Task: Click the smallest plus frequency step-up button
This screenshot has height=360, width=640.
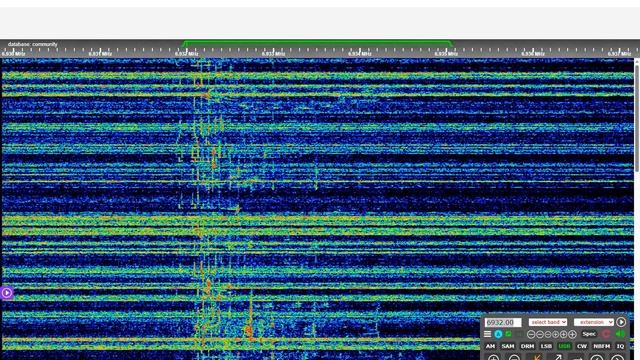Action: pyautogui.click(x=556, y=334)
